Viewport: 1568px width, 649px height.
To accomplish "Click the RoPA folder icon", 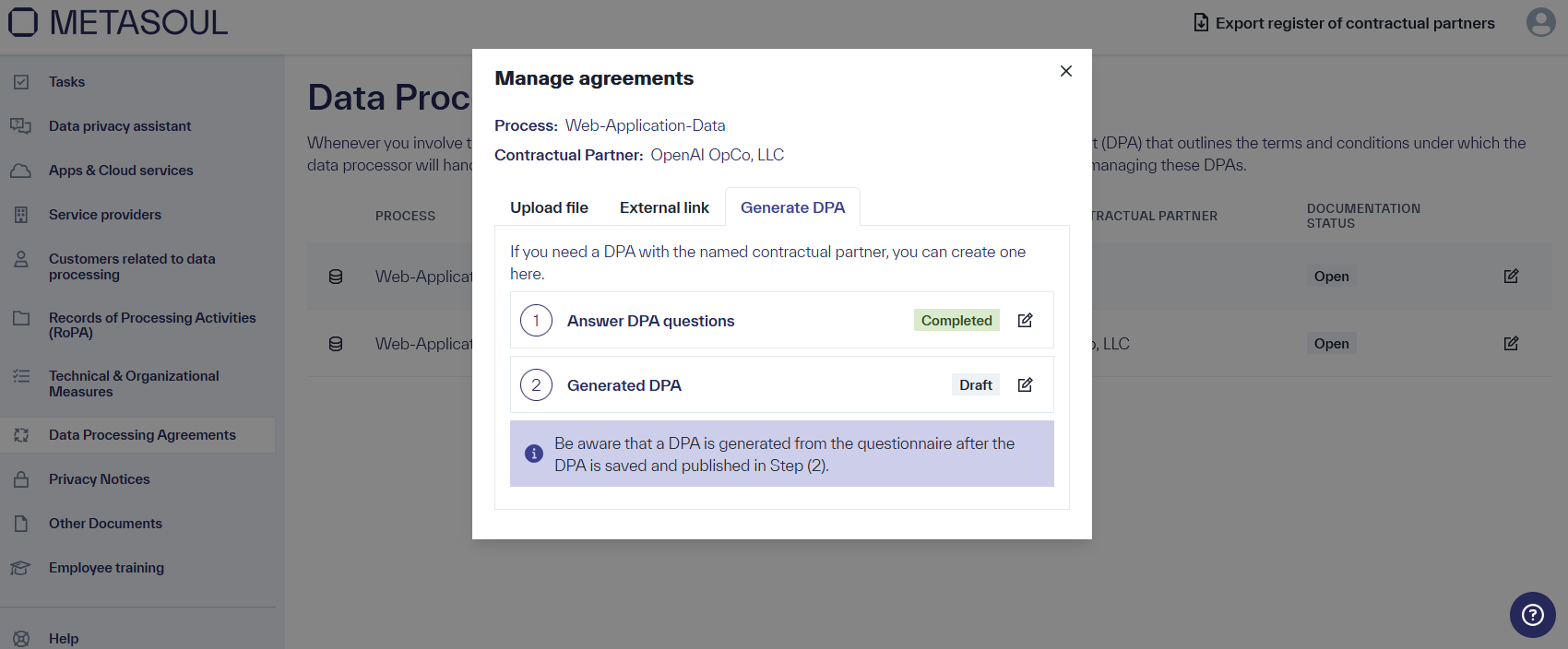I will pyautogui.click(x=21, y=318).
